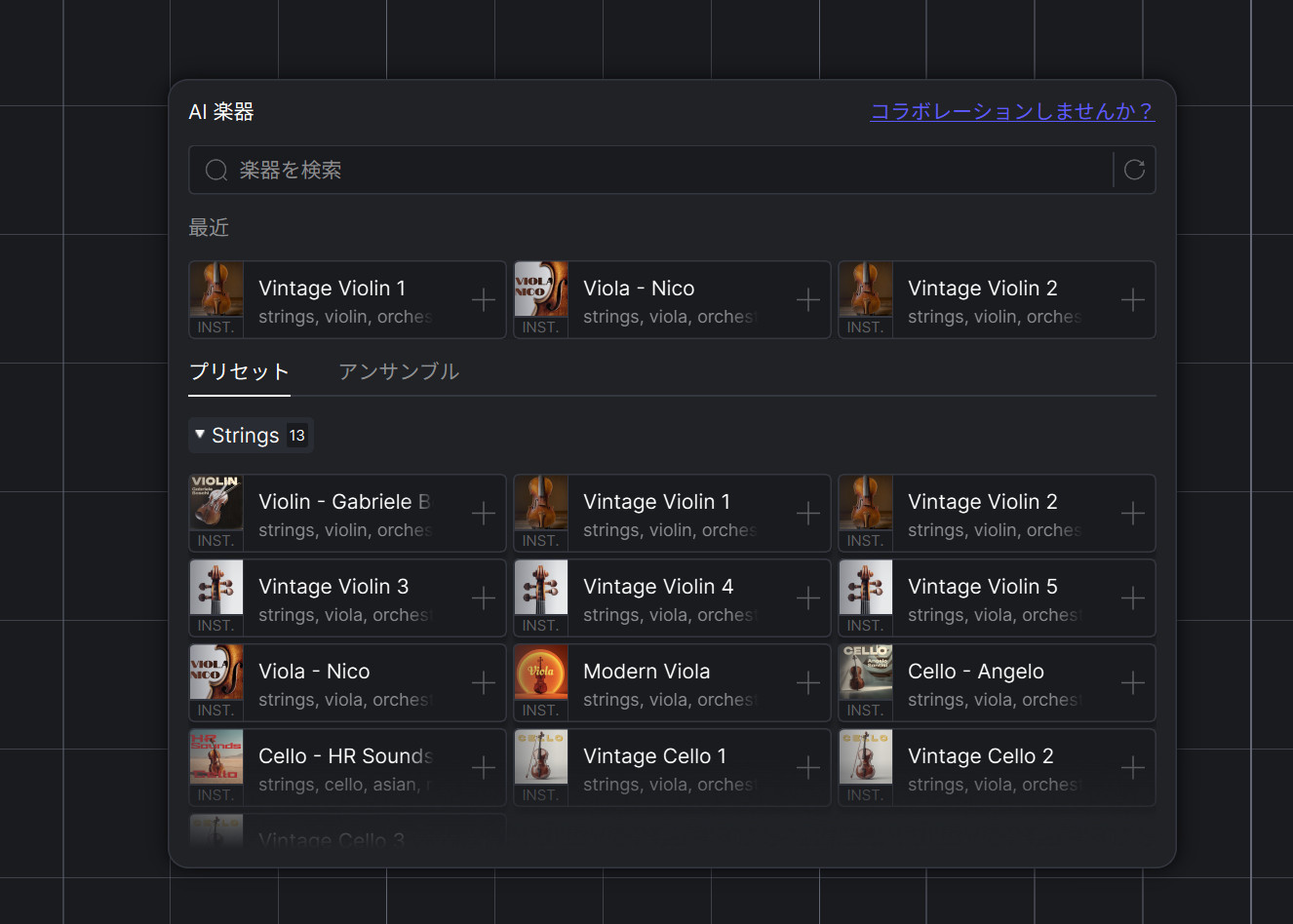Click plus icon for Cello - HR Sounds
1293x924 pixels.
[x=484, y=768]
